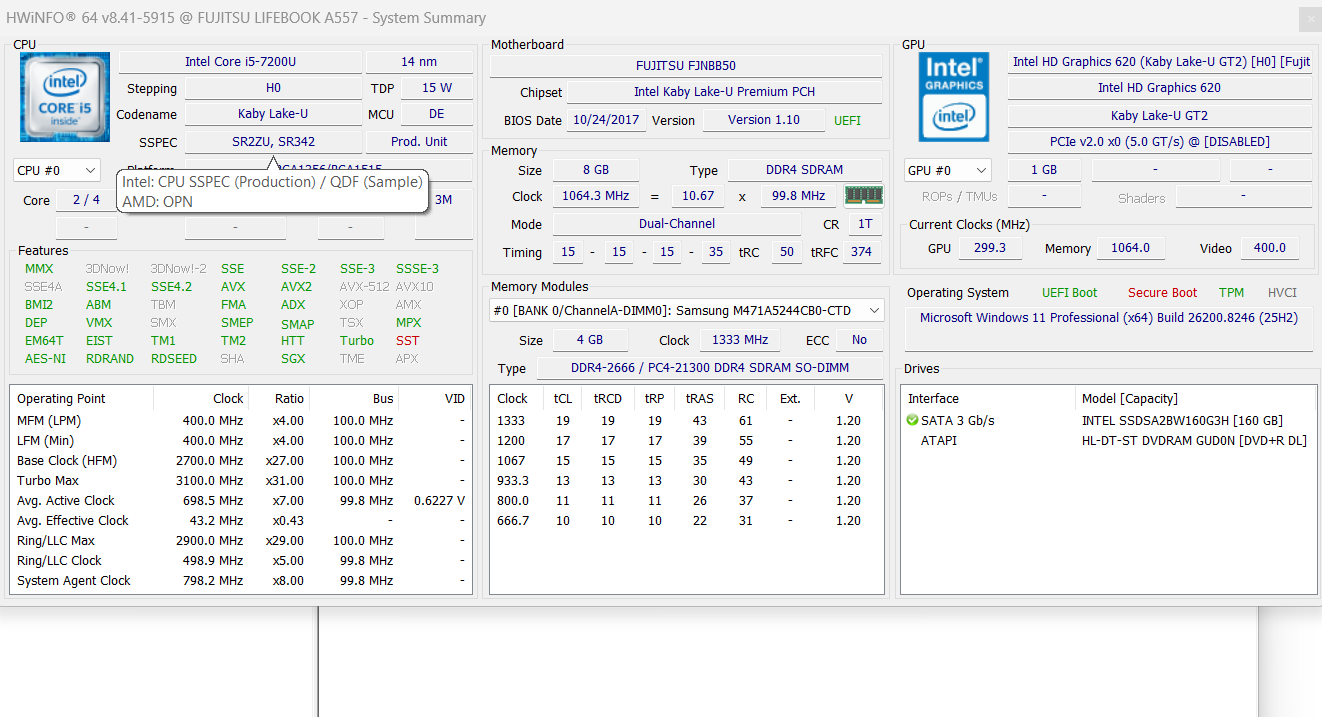Screen dimensions: 1322x717
Task: Click the drives Interface column header
Action: (x=988, y=398)
